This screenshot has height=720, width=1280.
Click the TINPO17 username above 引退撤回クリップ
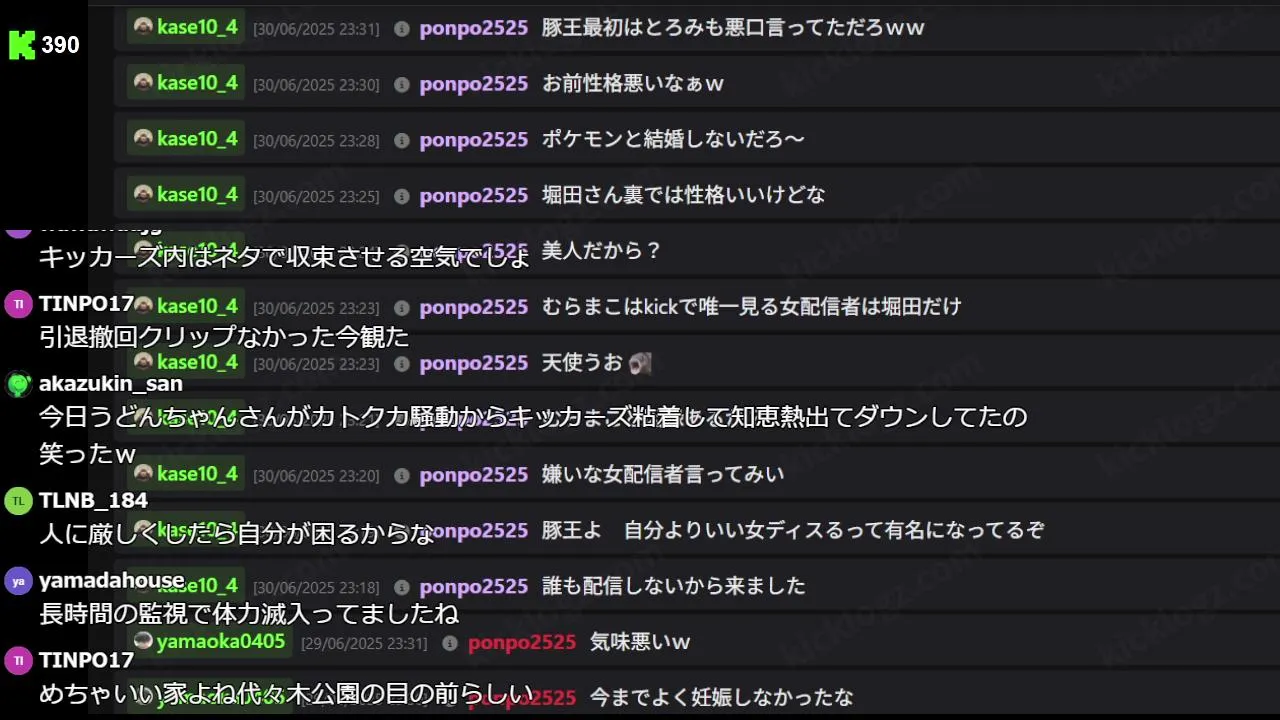coord(86,303)
